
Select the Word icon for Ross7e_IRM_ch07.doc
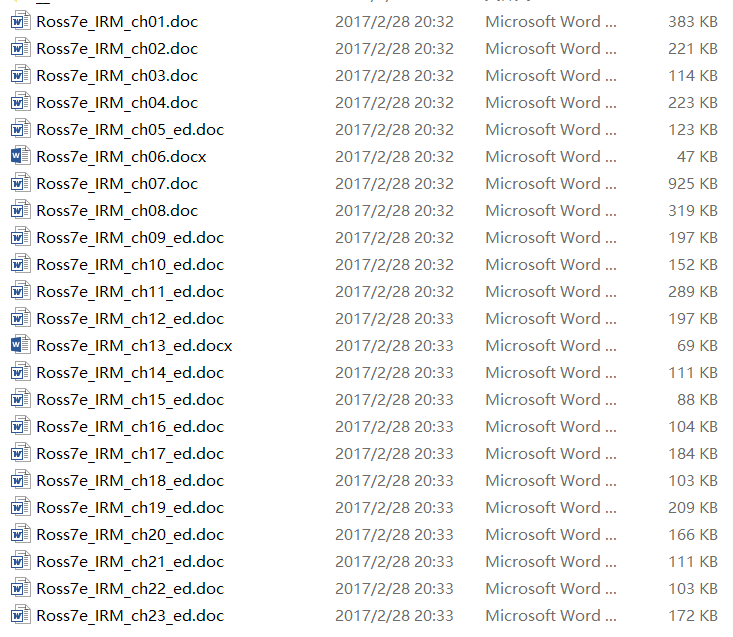click(21, 184)
